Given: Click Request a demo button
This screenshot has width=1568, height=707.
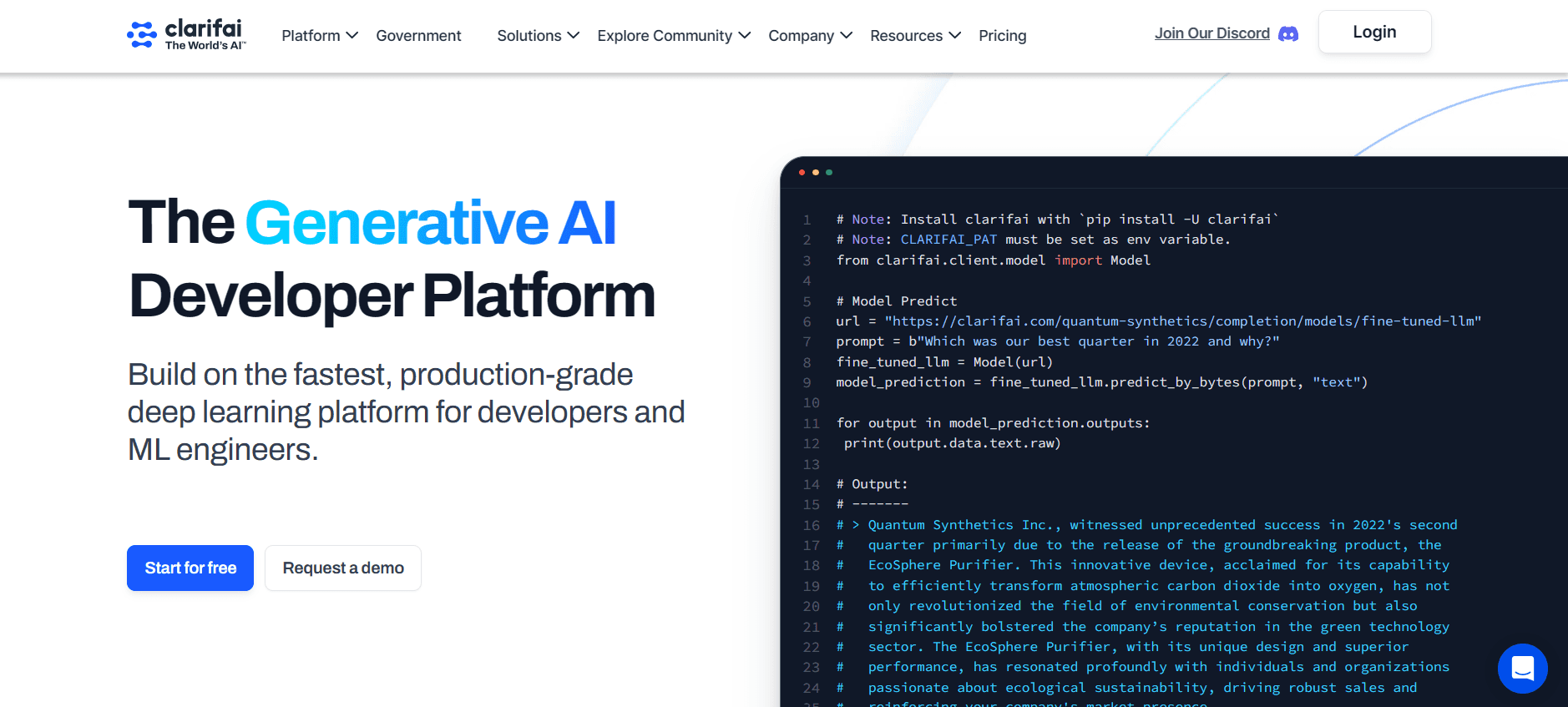Looking at the screenshot, I should (343, 568).
